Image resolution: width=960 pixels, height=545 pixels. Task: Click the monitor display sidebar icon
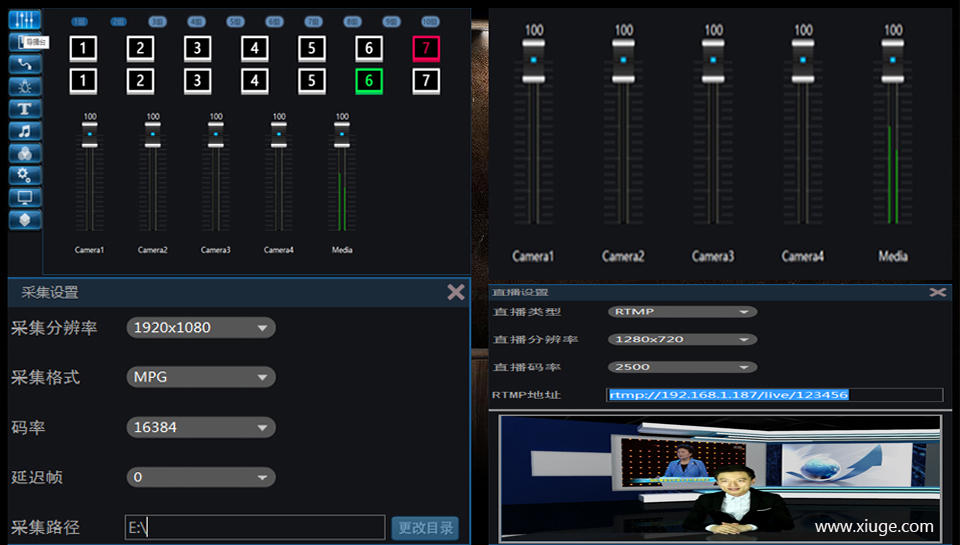pos(25,196)
